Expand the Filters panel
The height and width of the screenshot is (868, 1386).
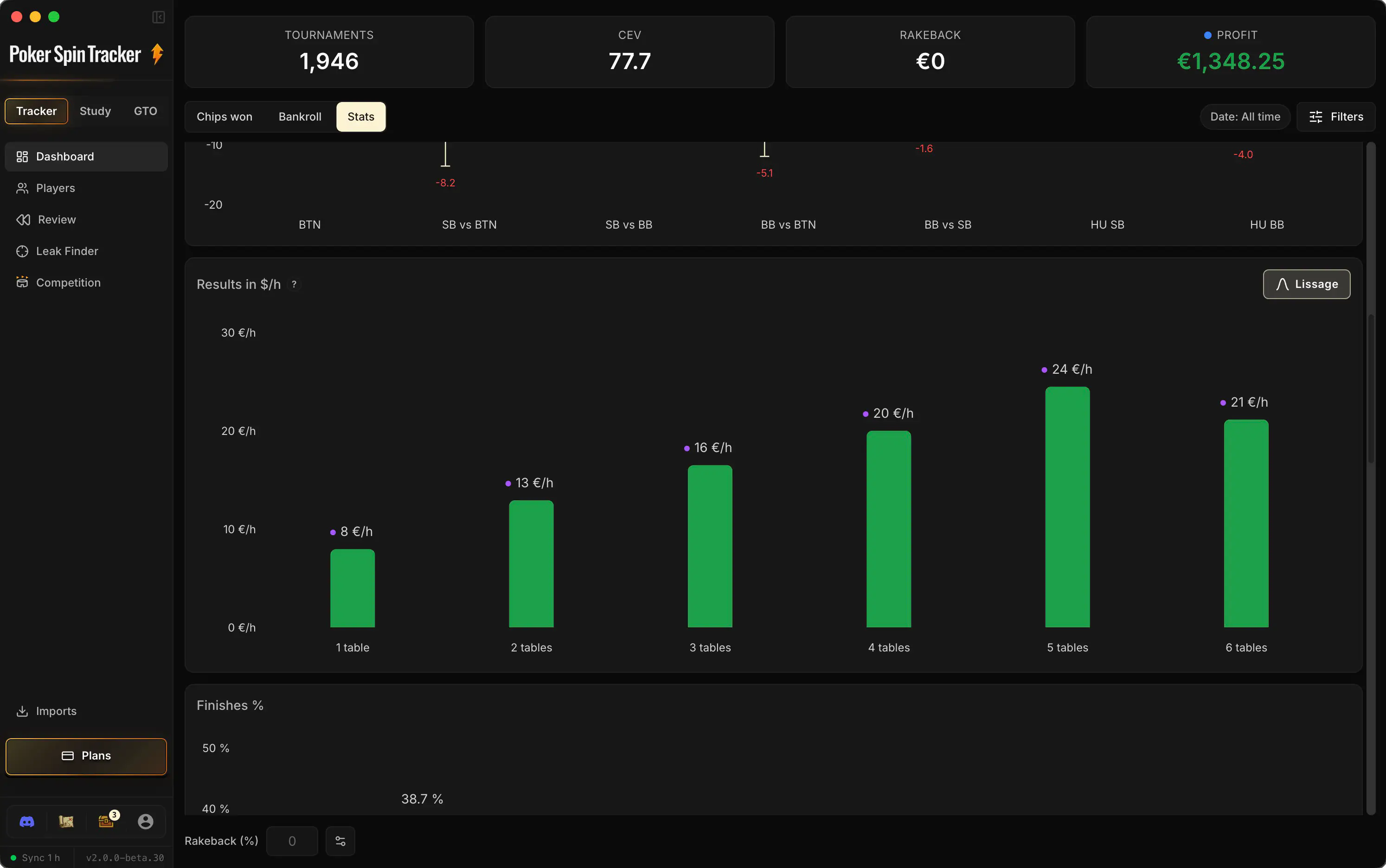point(1335,116)
